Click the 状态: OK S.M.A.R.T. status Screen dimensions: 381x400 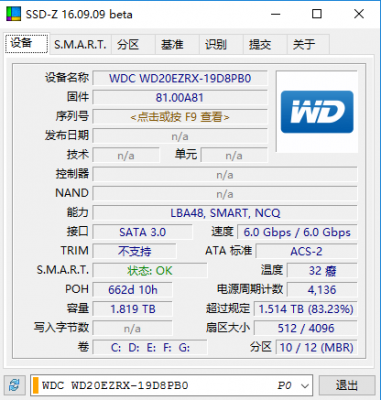(150, 270)
